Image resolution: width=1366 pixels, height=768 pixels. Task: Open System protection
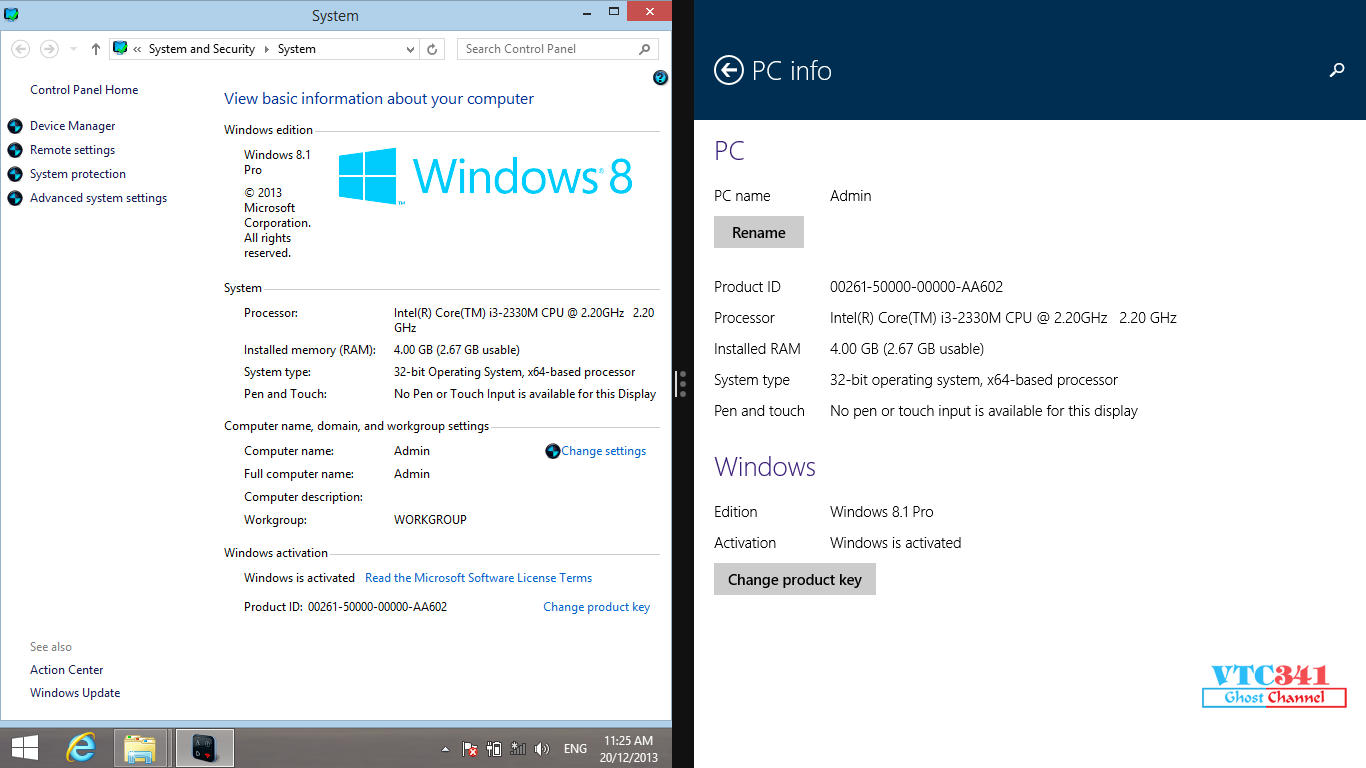78,174
